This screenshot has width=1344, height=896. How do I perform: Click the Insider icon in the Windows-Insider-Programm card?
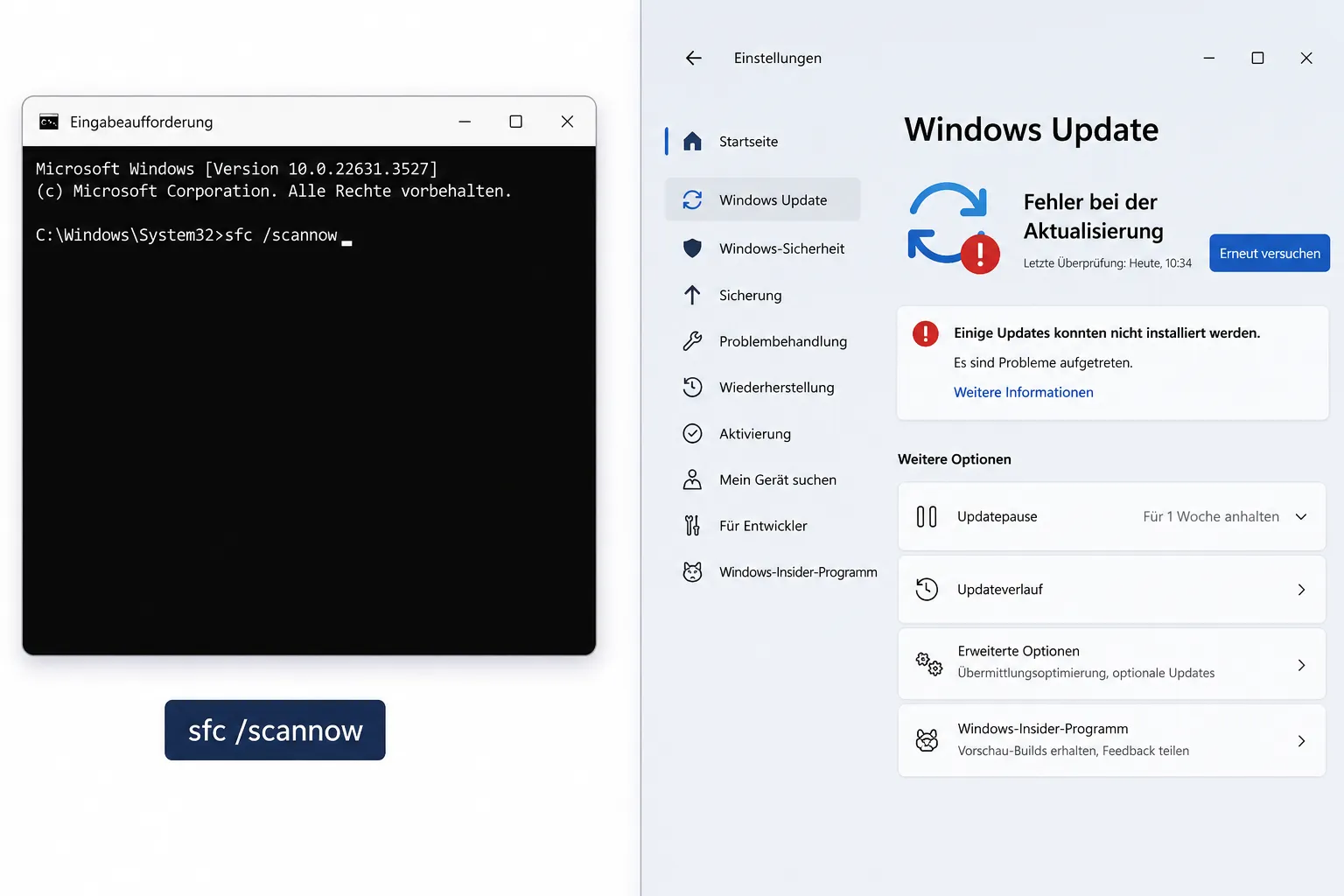927,740
